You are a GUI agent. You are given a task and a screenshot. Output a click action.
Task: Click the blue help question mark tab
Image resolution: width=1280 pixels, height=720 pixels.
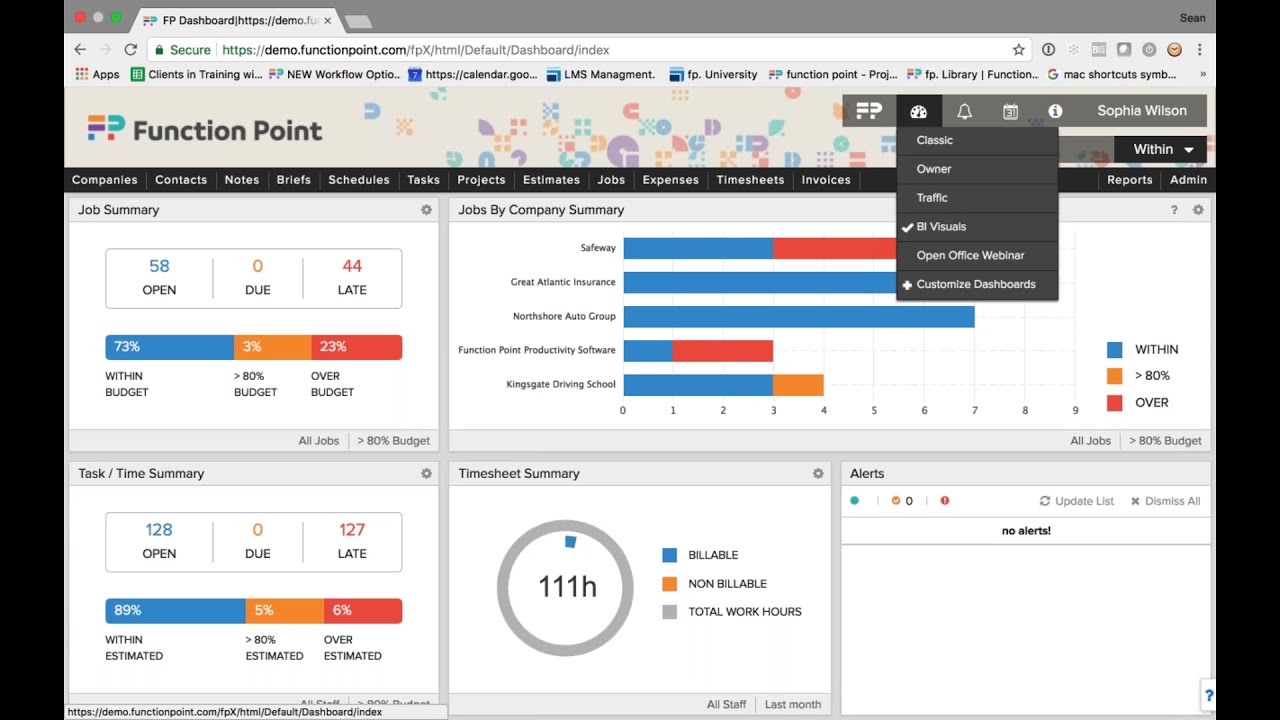click(x=1208, y=696)
